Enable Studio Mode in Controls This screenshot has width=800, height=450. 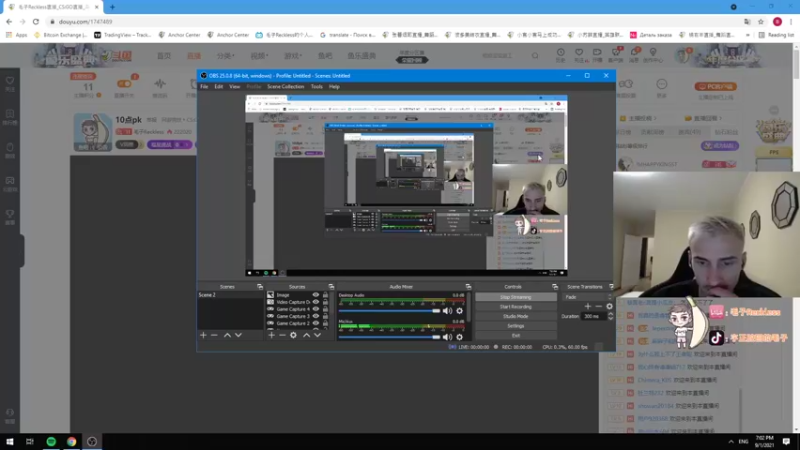coord(516,316)
